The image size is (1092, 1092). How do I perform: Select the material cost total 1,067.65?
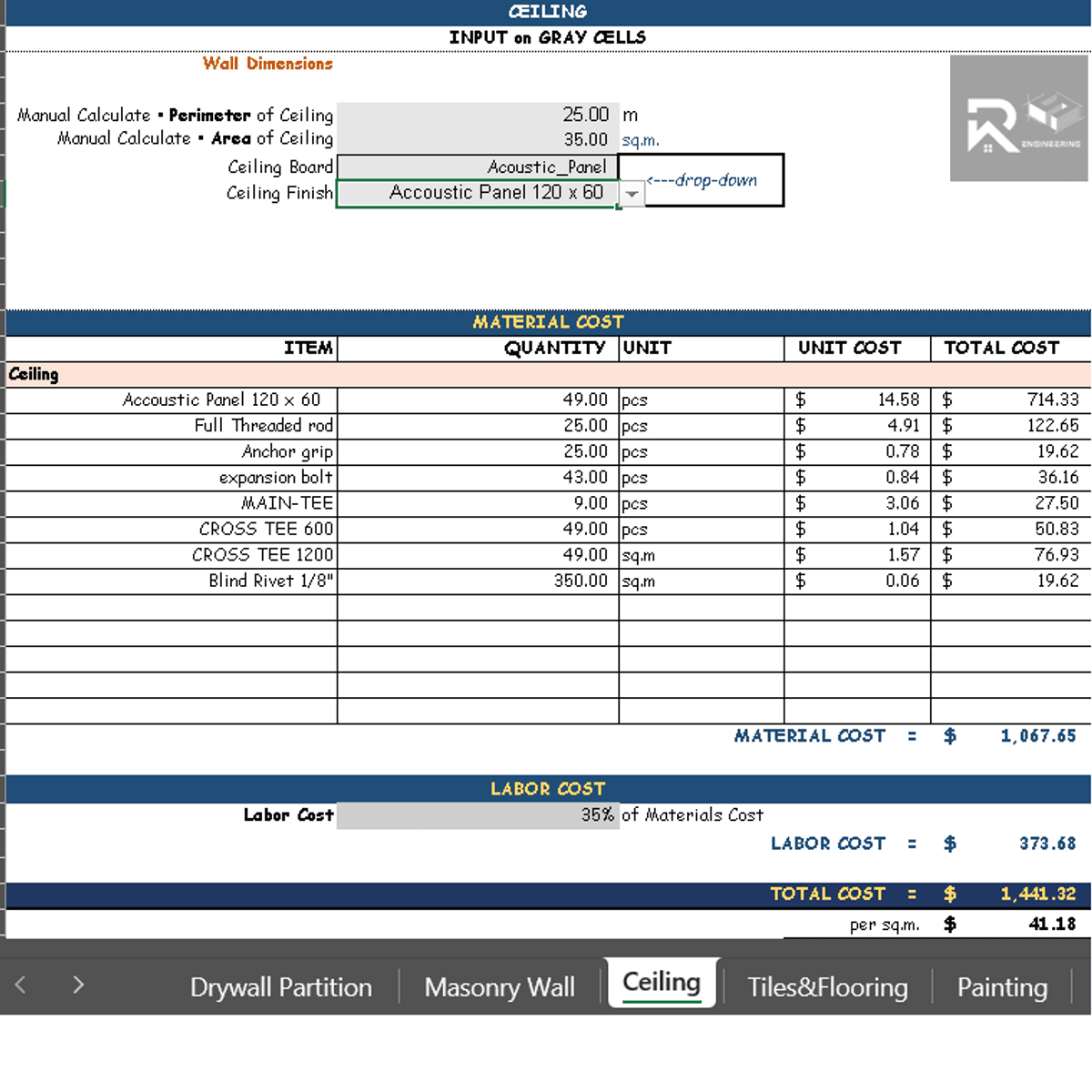pyautogui.click(x=1037, y=736)
